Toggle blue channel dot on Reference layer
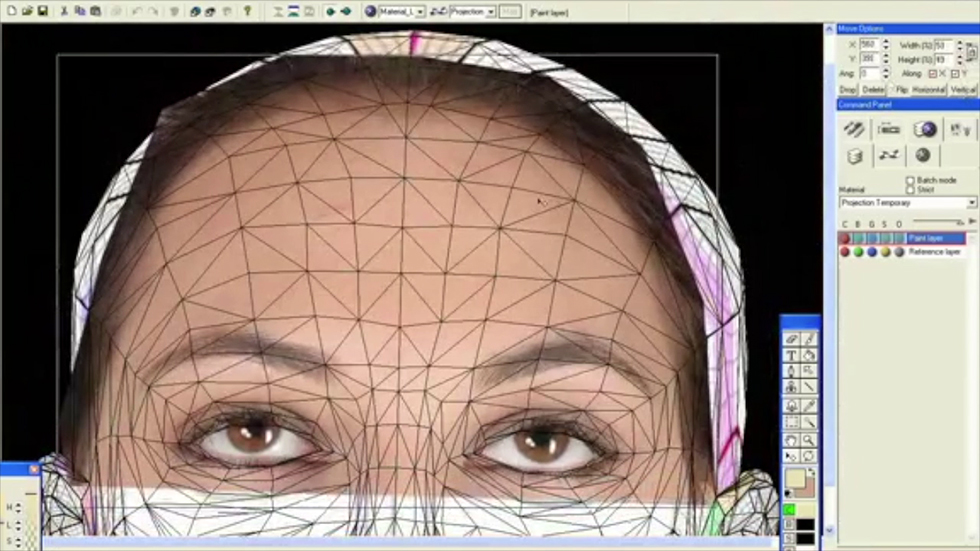The image size is (980, 551). tap(872, 252)
